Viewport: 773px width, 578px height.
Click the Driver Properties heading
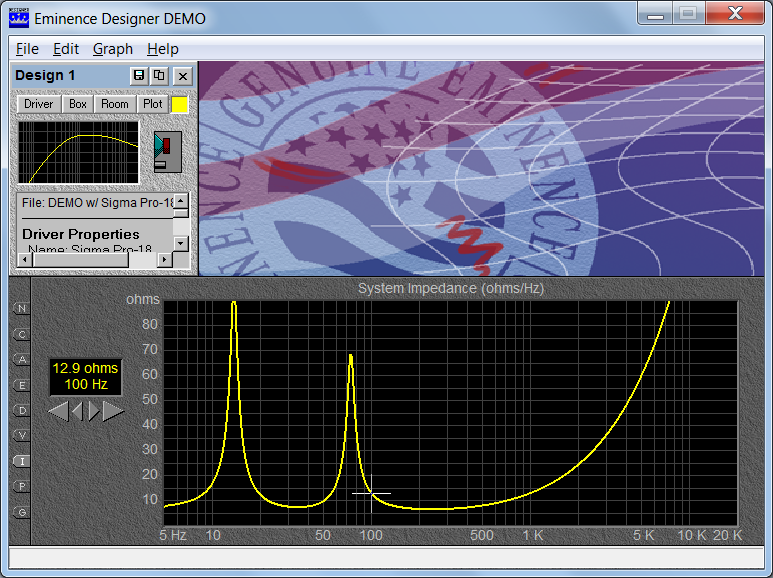tap(81, 234)
